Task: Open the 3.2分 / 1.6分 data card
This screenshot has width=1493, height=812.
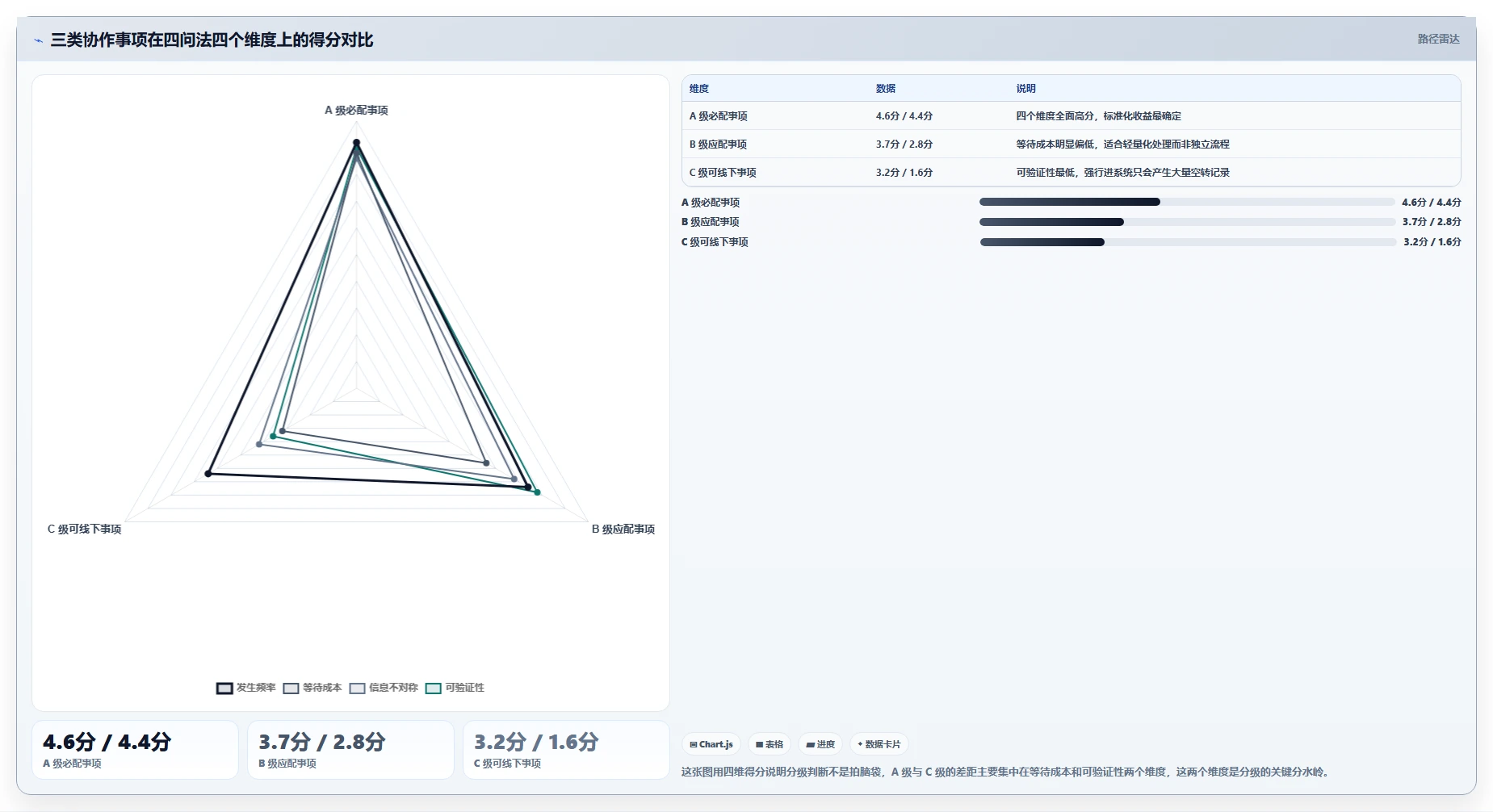Action: pyautogui.click(x=566, y=750)
